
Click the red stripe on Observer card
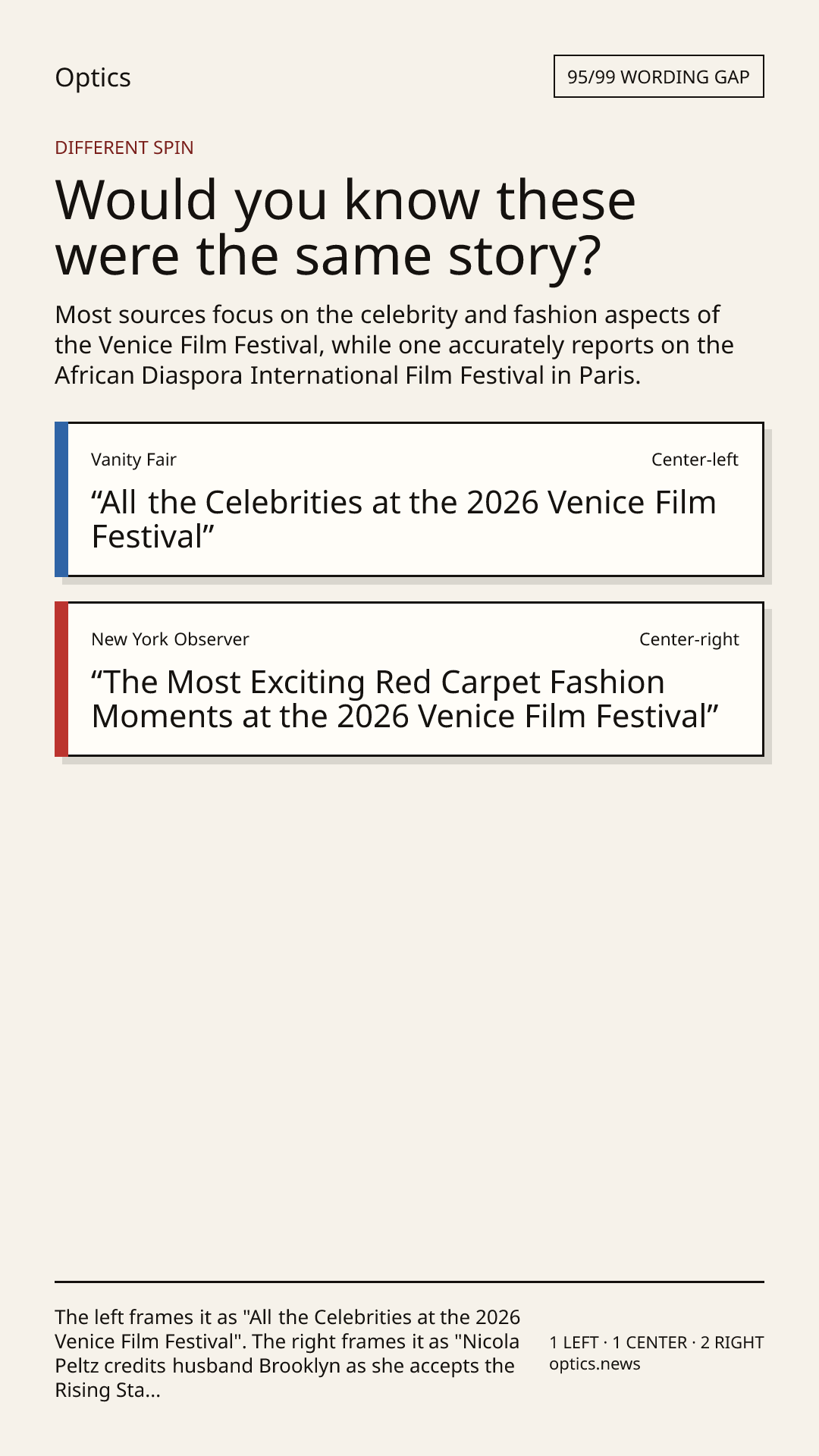click(61, 679)
